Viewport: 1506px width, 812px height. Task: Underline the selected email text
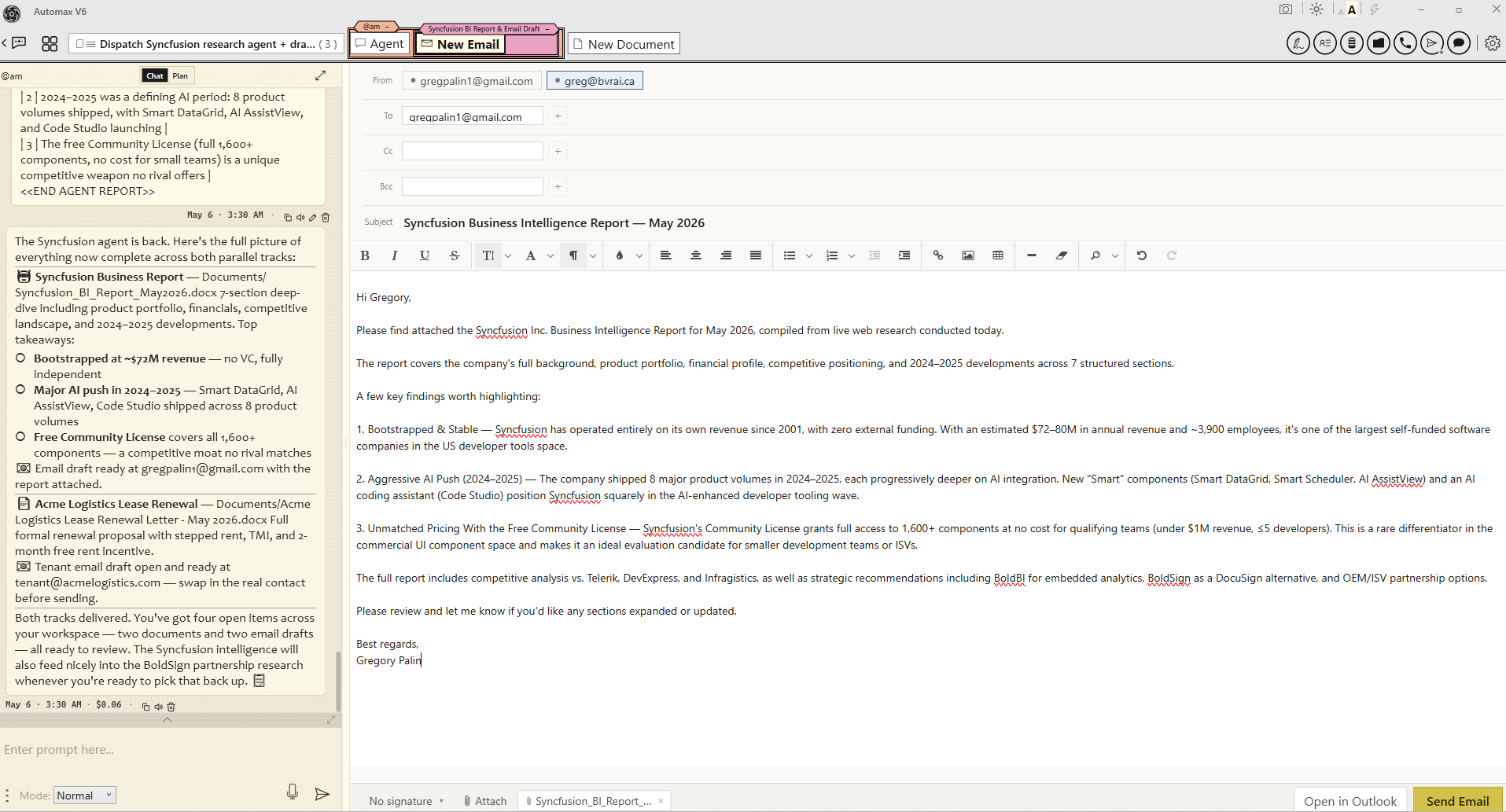coord(425,255)
